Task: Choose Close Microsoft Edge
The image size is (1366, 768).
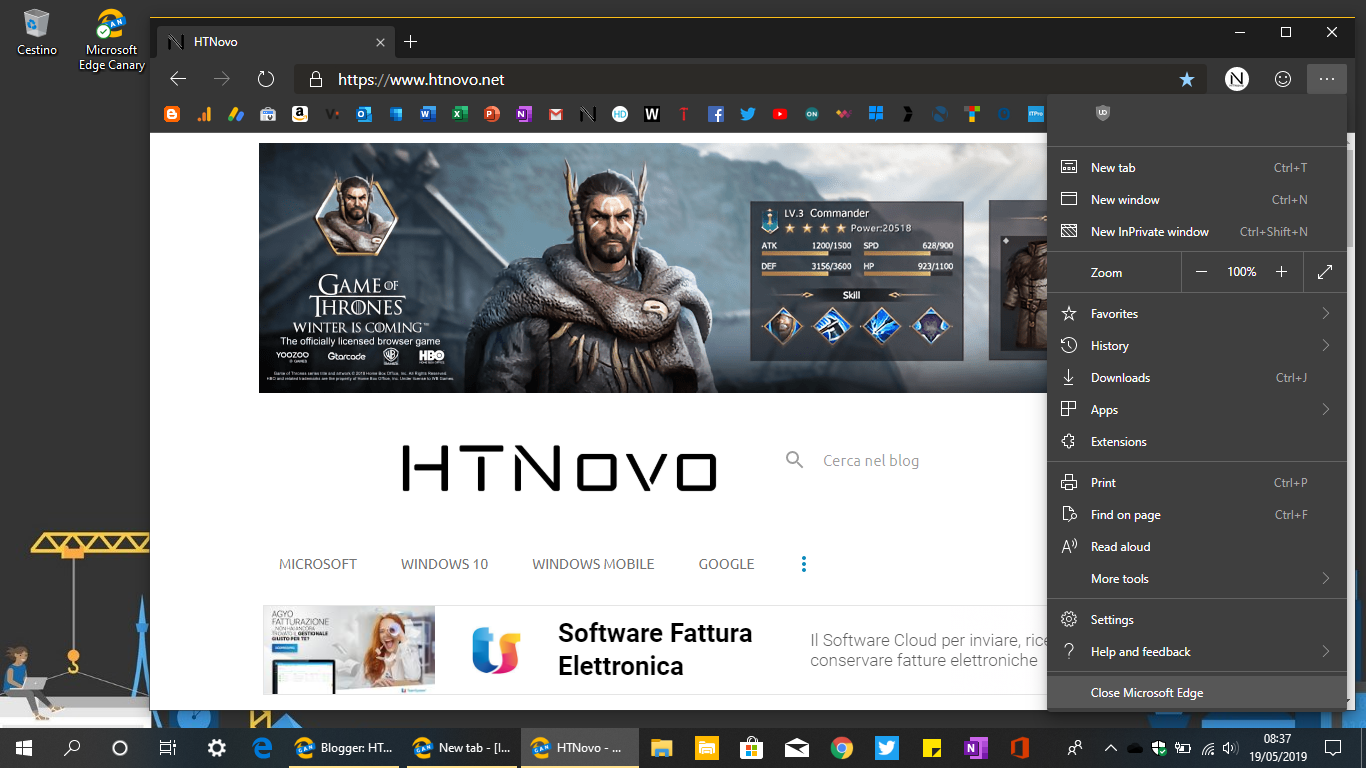Action: (1196, 693)
